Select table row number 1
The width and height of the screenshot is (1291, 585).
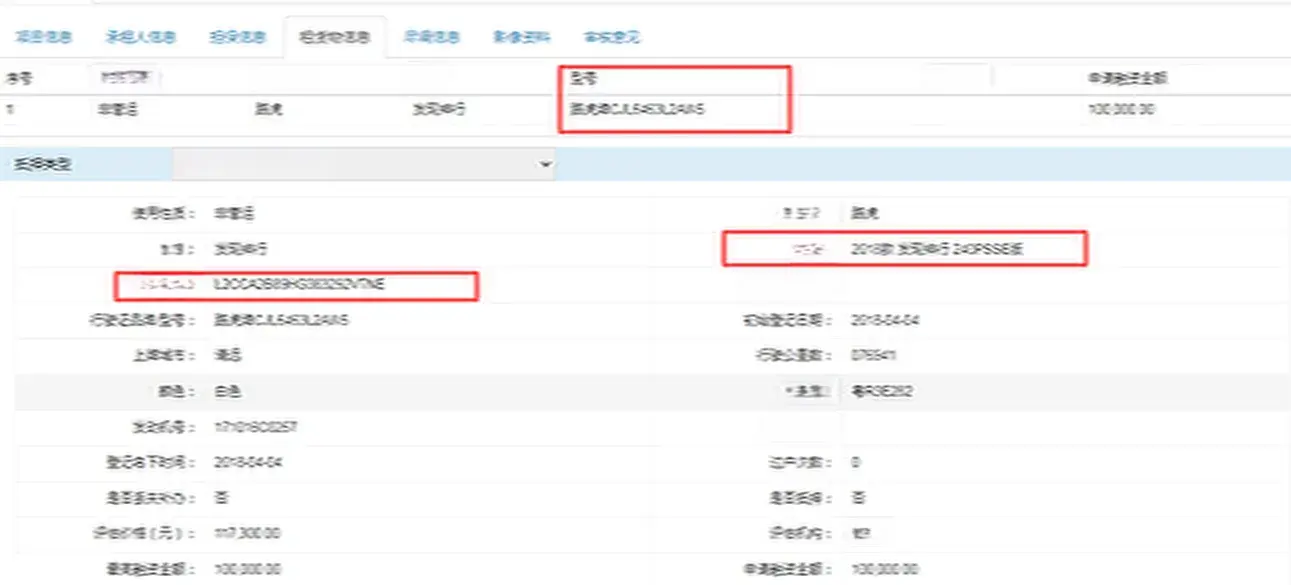point(10,110)
